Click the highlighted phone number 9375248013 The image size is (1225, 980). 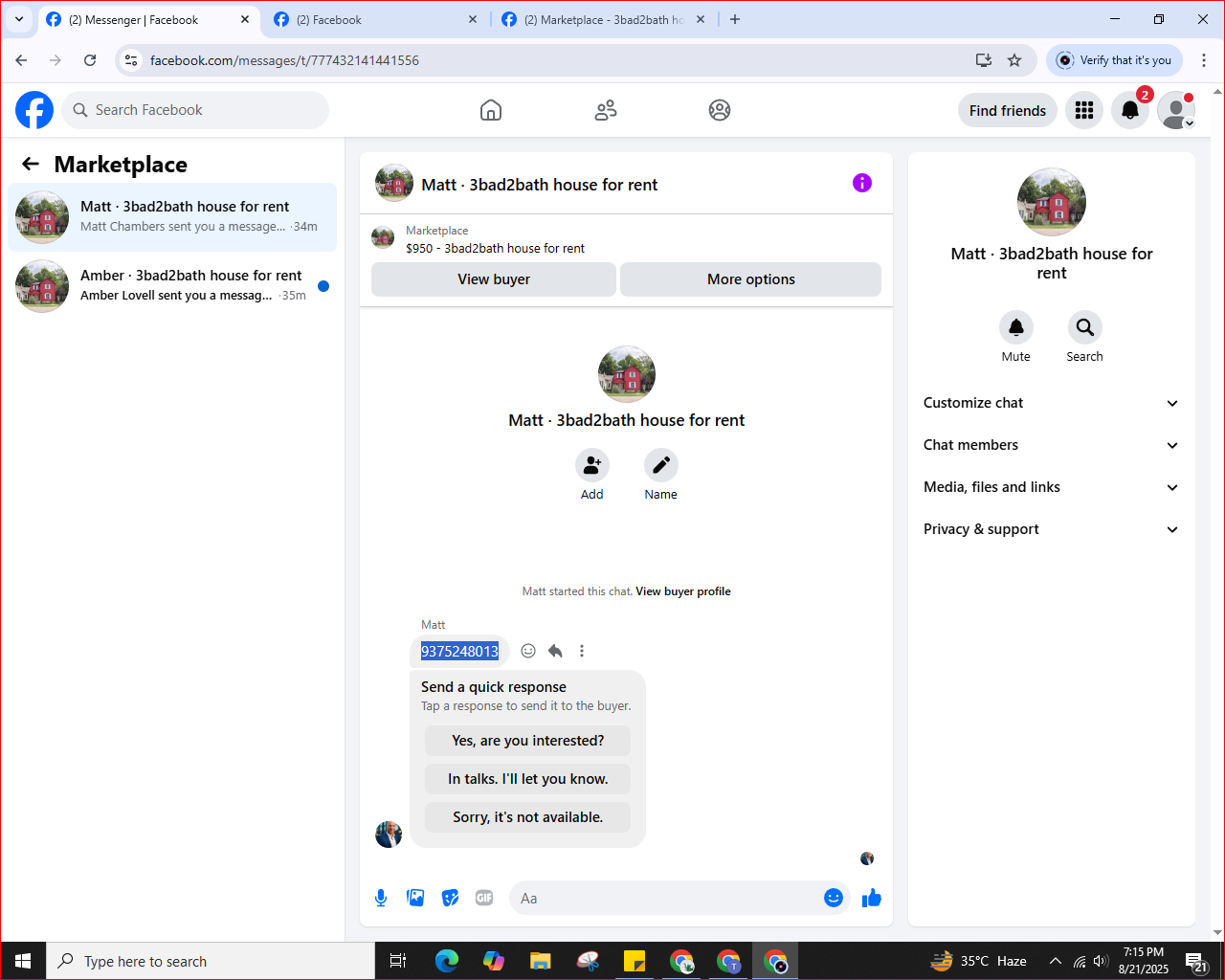459,651
